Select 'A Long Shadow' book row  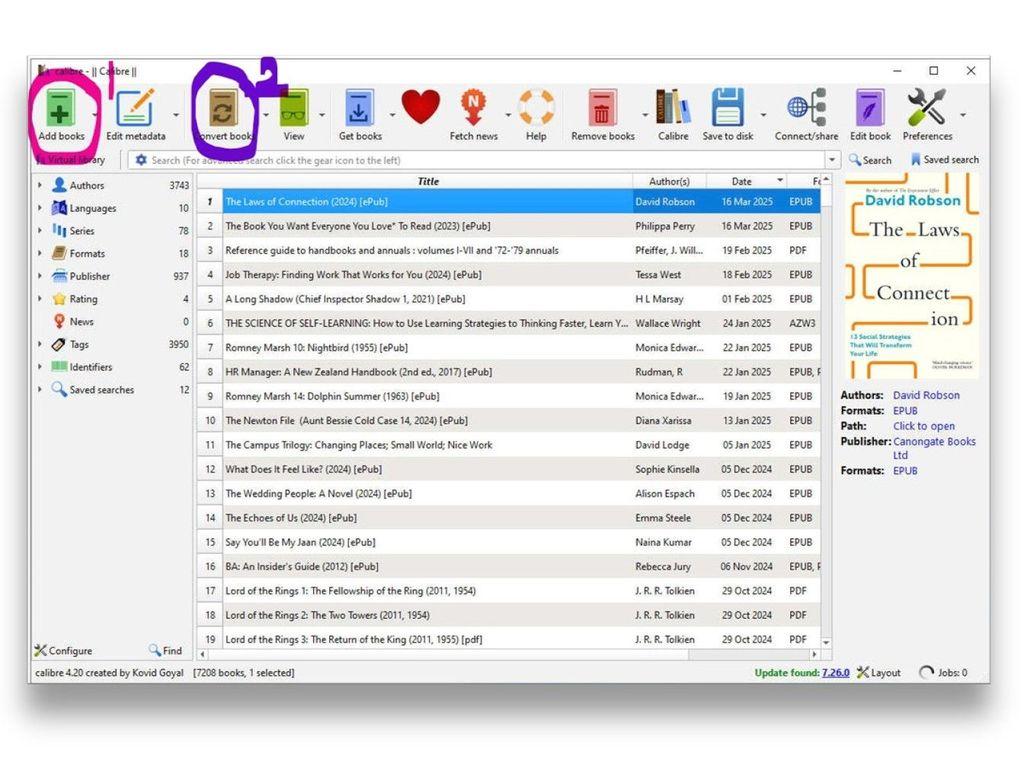pyautogui.click(x=509, y=299)
